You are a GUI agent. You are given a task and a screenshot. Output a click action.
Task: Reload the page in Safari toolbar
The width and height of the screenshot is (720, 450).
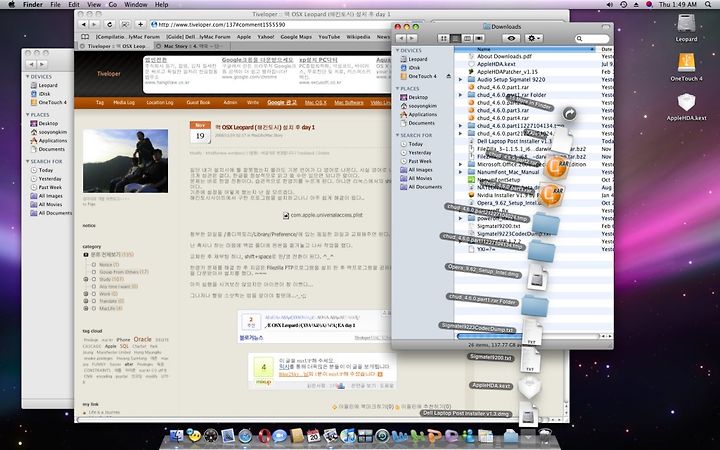(109, 24)
